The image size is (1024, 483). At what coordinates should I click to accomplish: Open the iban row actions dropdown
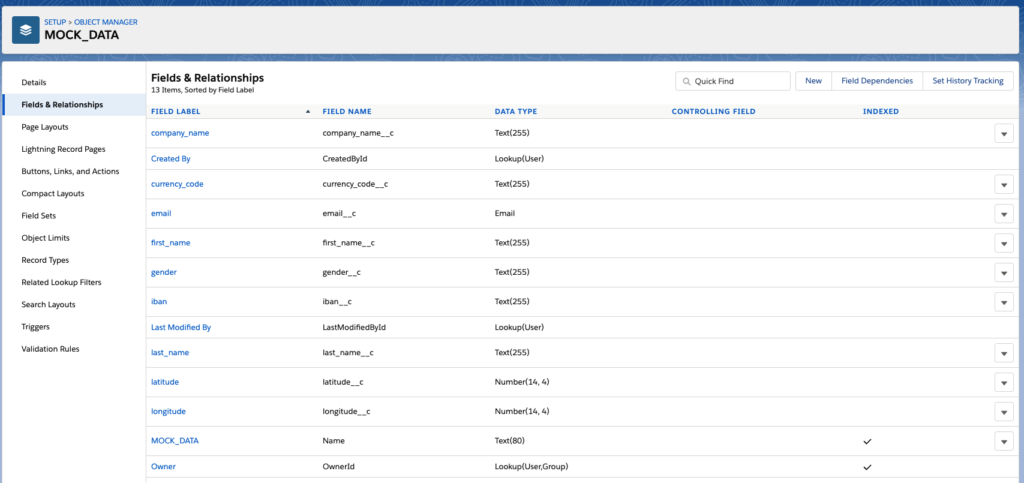click(1004, 302)
